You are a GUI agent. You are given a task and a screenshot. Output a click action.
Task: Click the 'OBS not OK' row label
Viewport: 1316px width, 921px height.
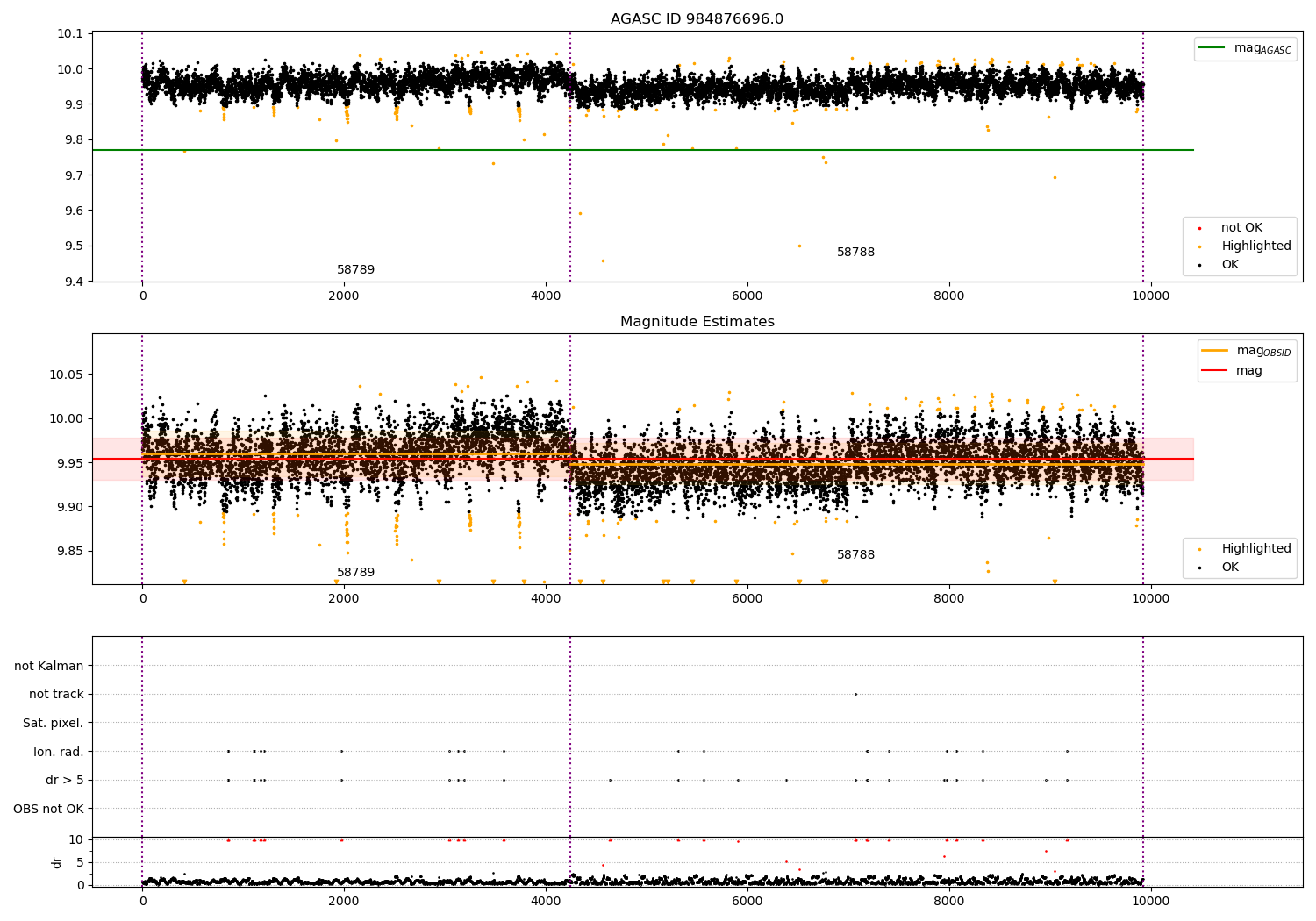(x=48, y=809)
